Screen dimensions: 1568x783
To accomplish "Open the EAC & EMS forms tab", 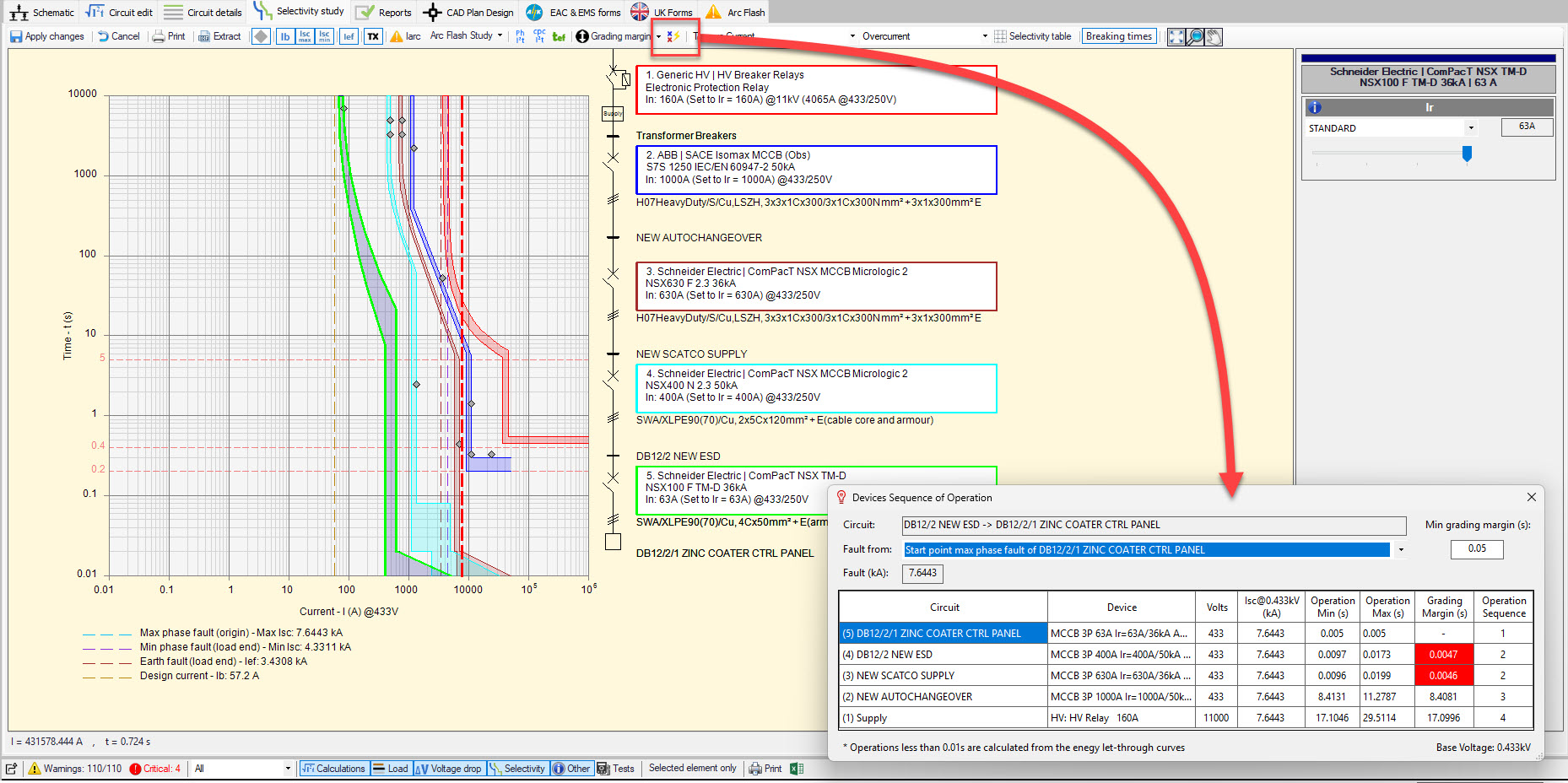I will 572,12.
